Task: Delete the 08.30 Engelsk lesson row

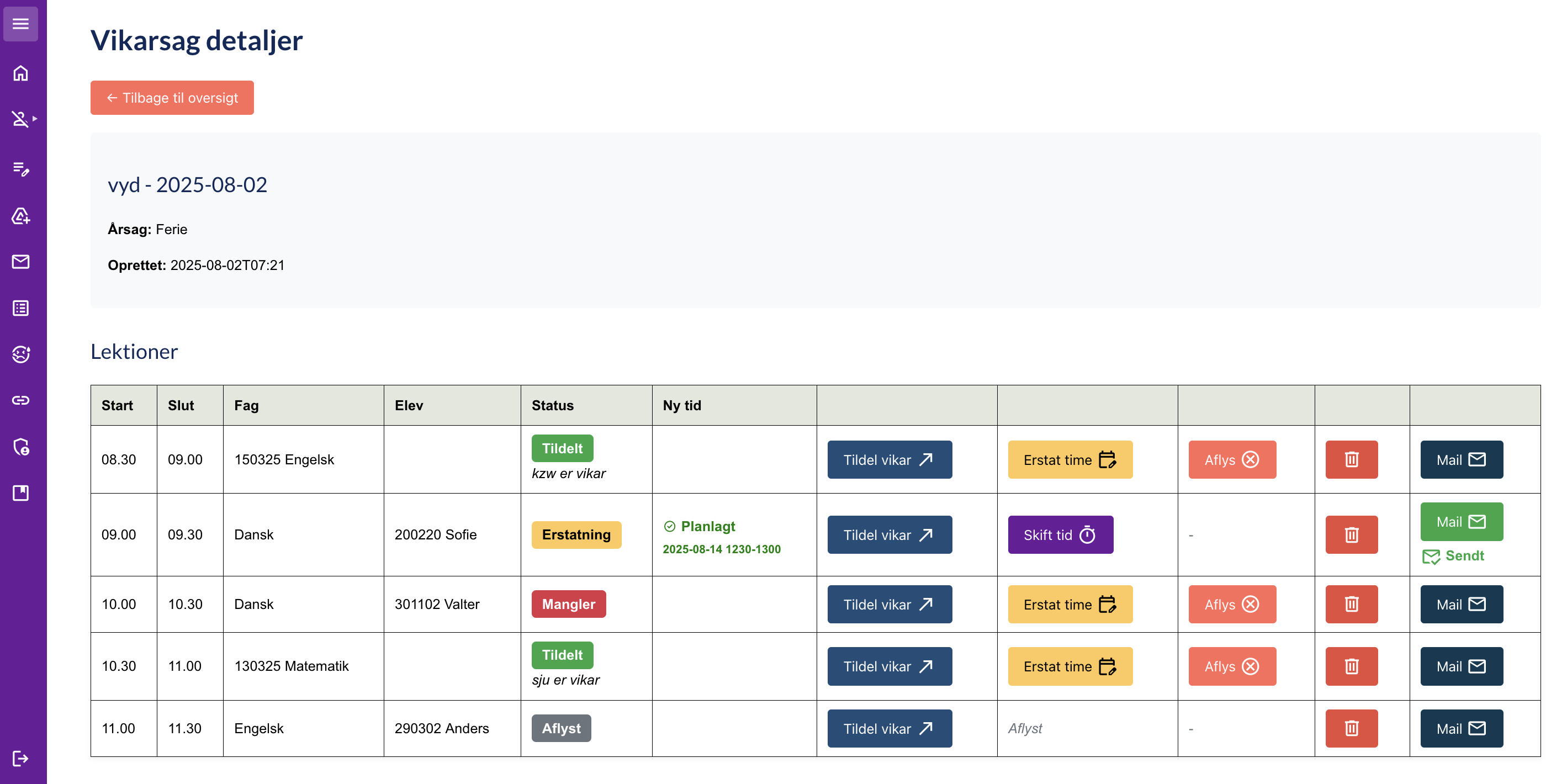Action: [1351, 460]
